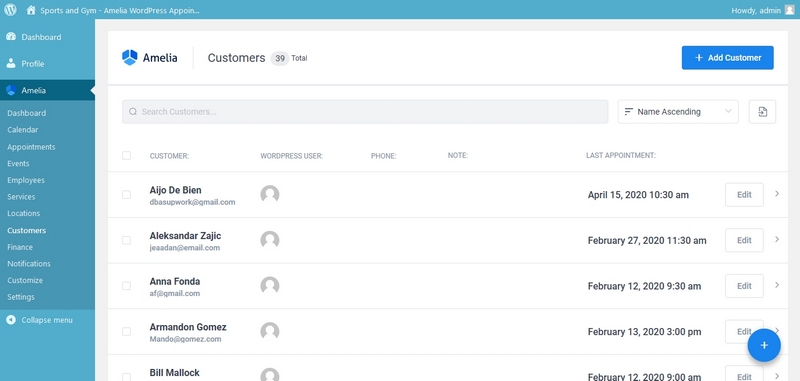800x381 pixels.
Task: Click the admin profile avatar icon
Action: (x=789, y=10)
